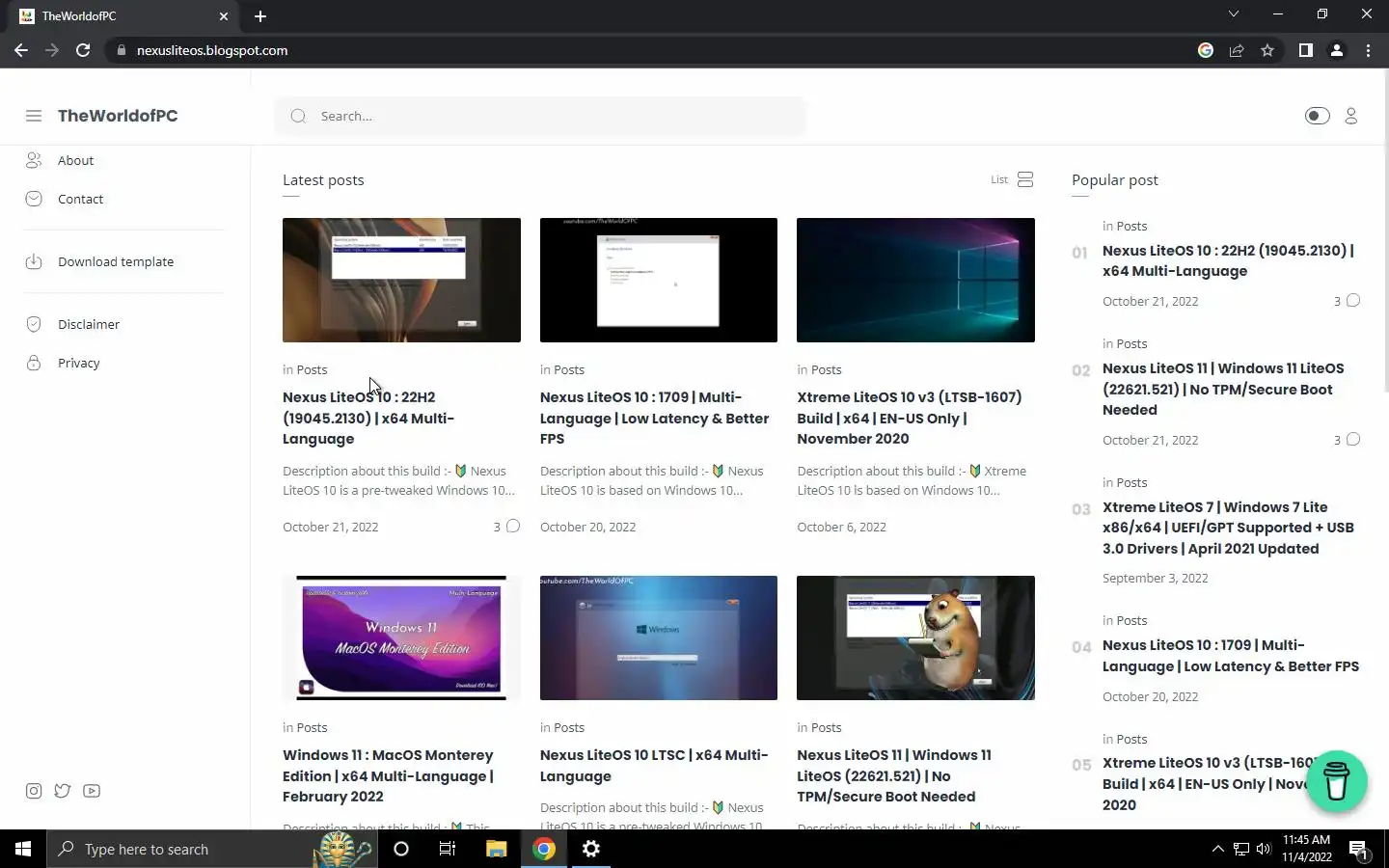Open the user profile icon in header
This screenshot has width=1389, height=868.
(x=1351, y=116)
